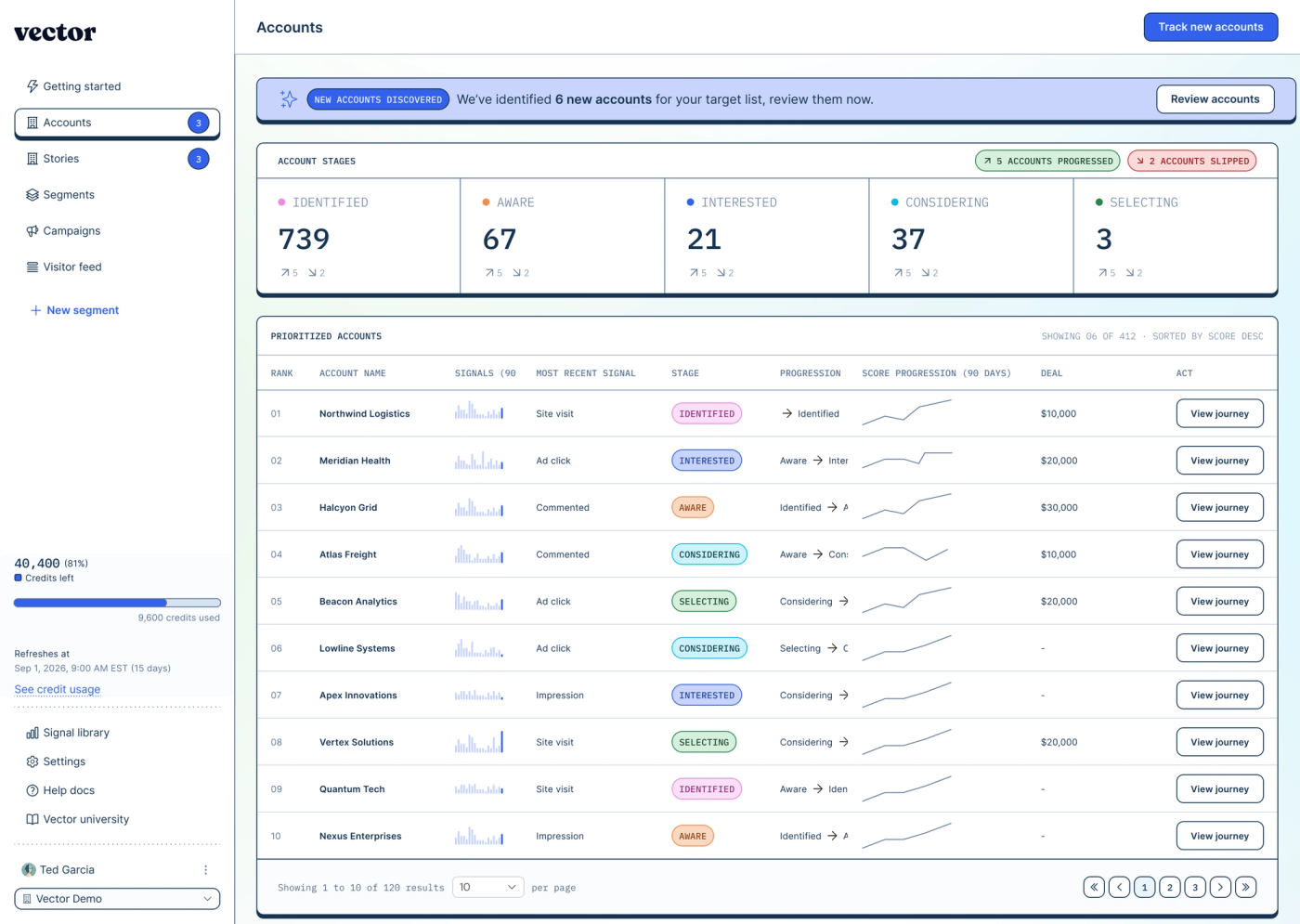Click the sparkle icon in the new accounts banner
This screenshot has height=924, width=1300.
tap(289, 99)
